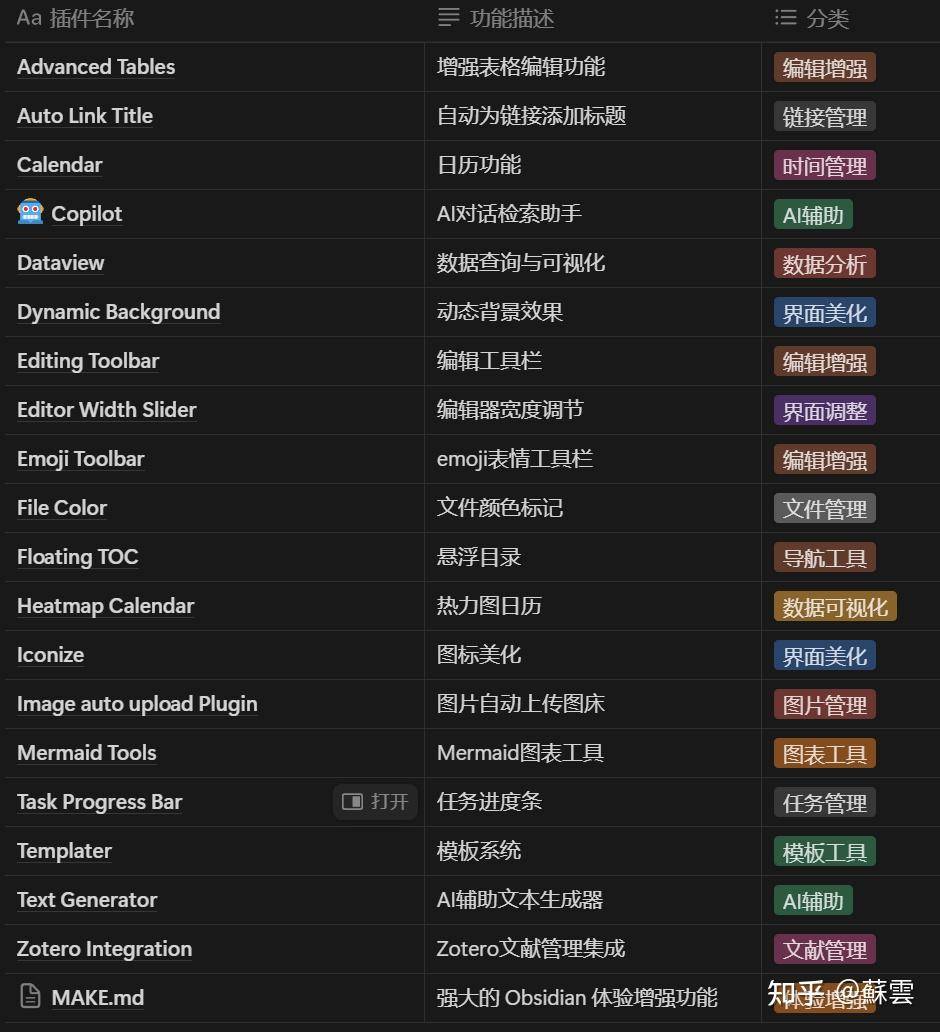Viewport: 940px width, 1032px height.
Task: Click the 功能描述 column header
Action: (496, 18)
